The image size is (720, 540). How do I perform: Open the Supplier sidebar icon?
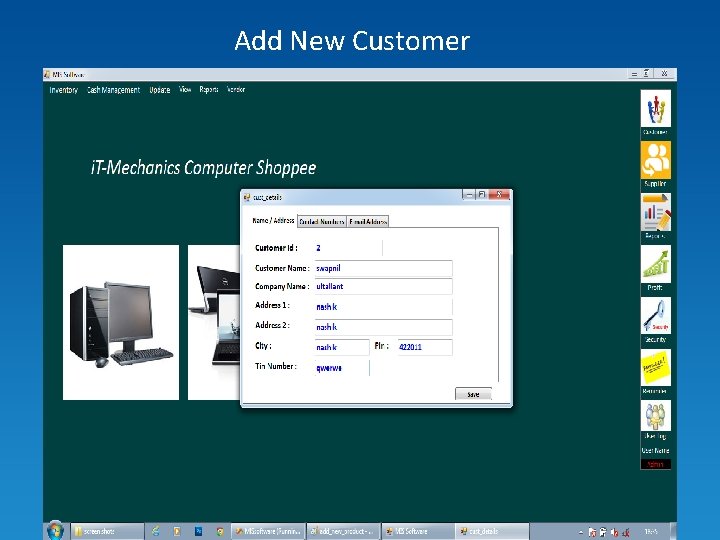[x=655, y=160]
